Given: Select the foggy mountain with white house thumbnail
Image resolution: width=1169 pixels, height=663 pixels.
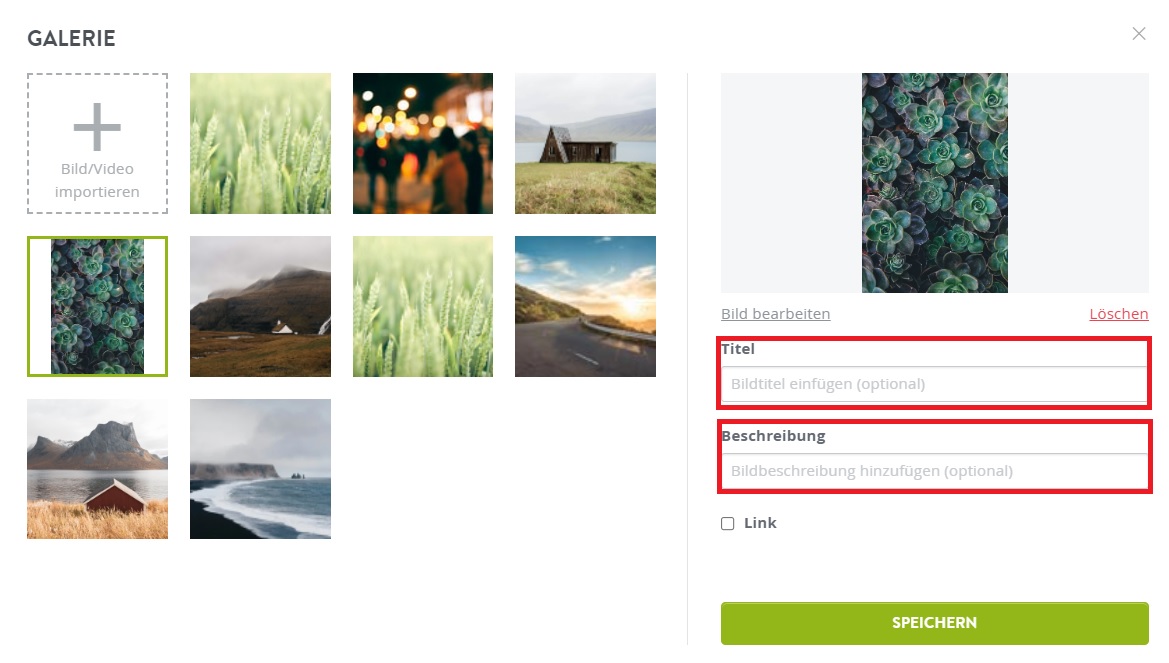Looking at the screenshot, I should 260,307.
